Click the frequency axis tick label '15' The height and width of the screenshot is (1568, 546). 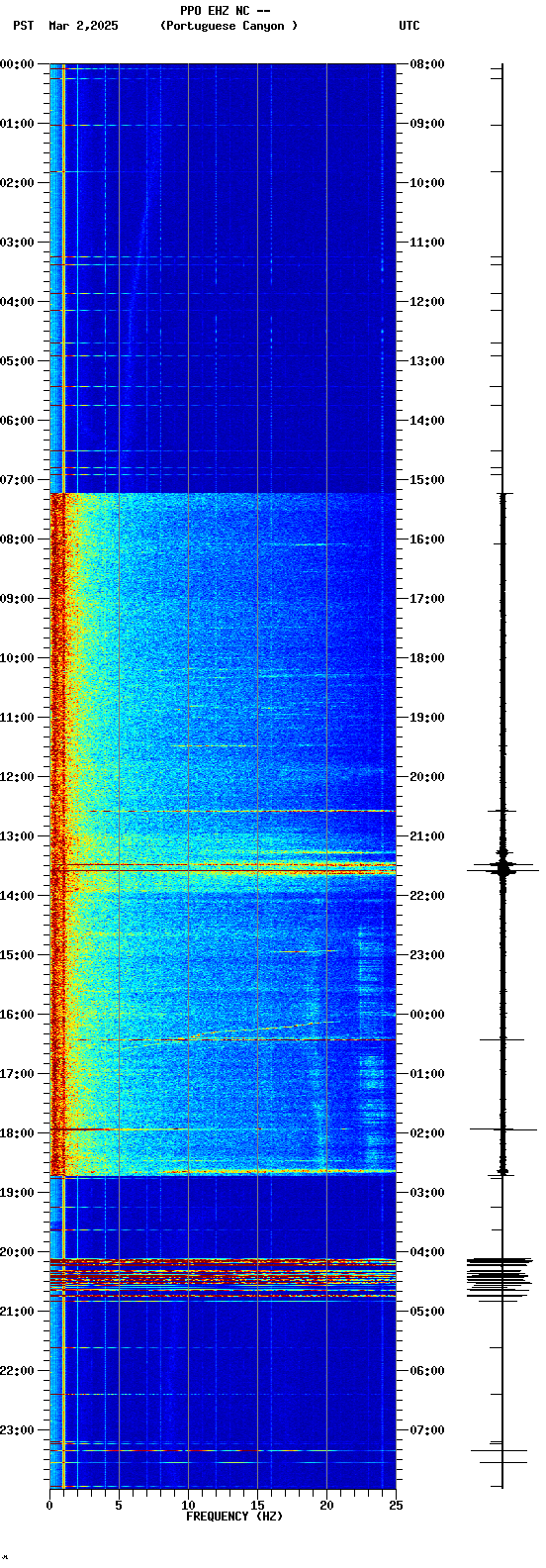pyautogui.click(x=257, y=1506)
